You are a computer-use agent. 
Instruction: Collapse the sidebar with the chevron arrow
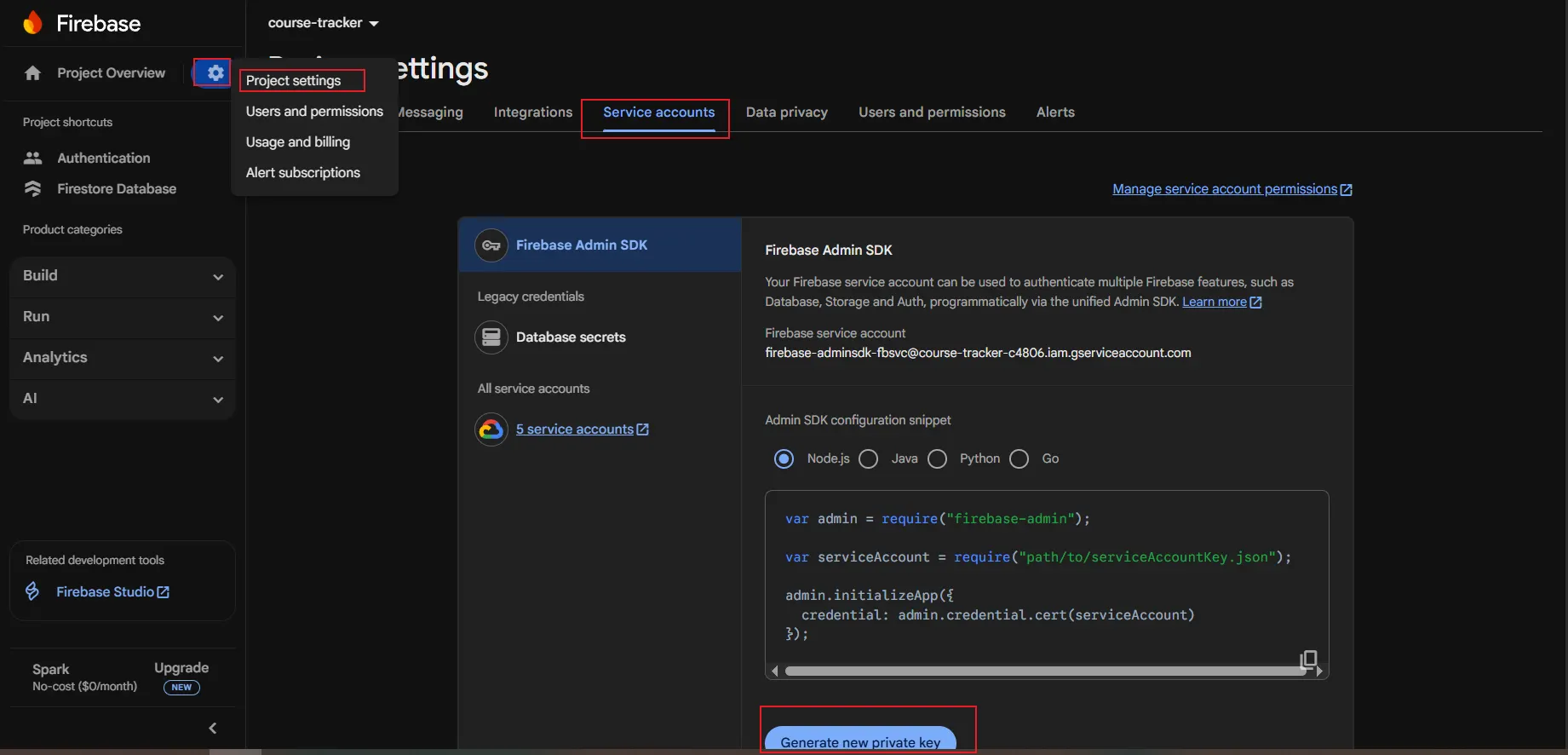pyautogui.click(x=213, y=728)
